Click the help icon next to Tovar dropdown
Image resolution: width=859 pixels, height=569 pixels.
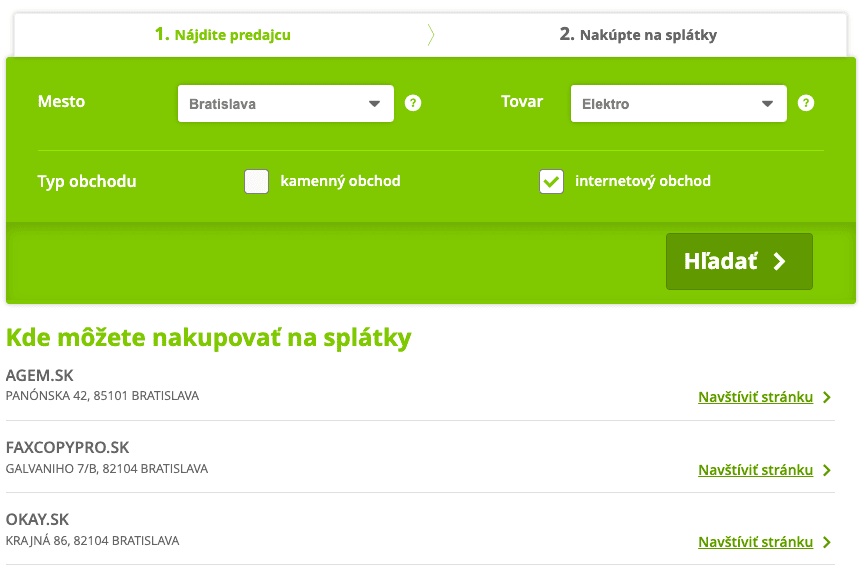[806, 103]
